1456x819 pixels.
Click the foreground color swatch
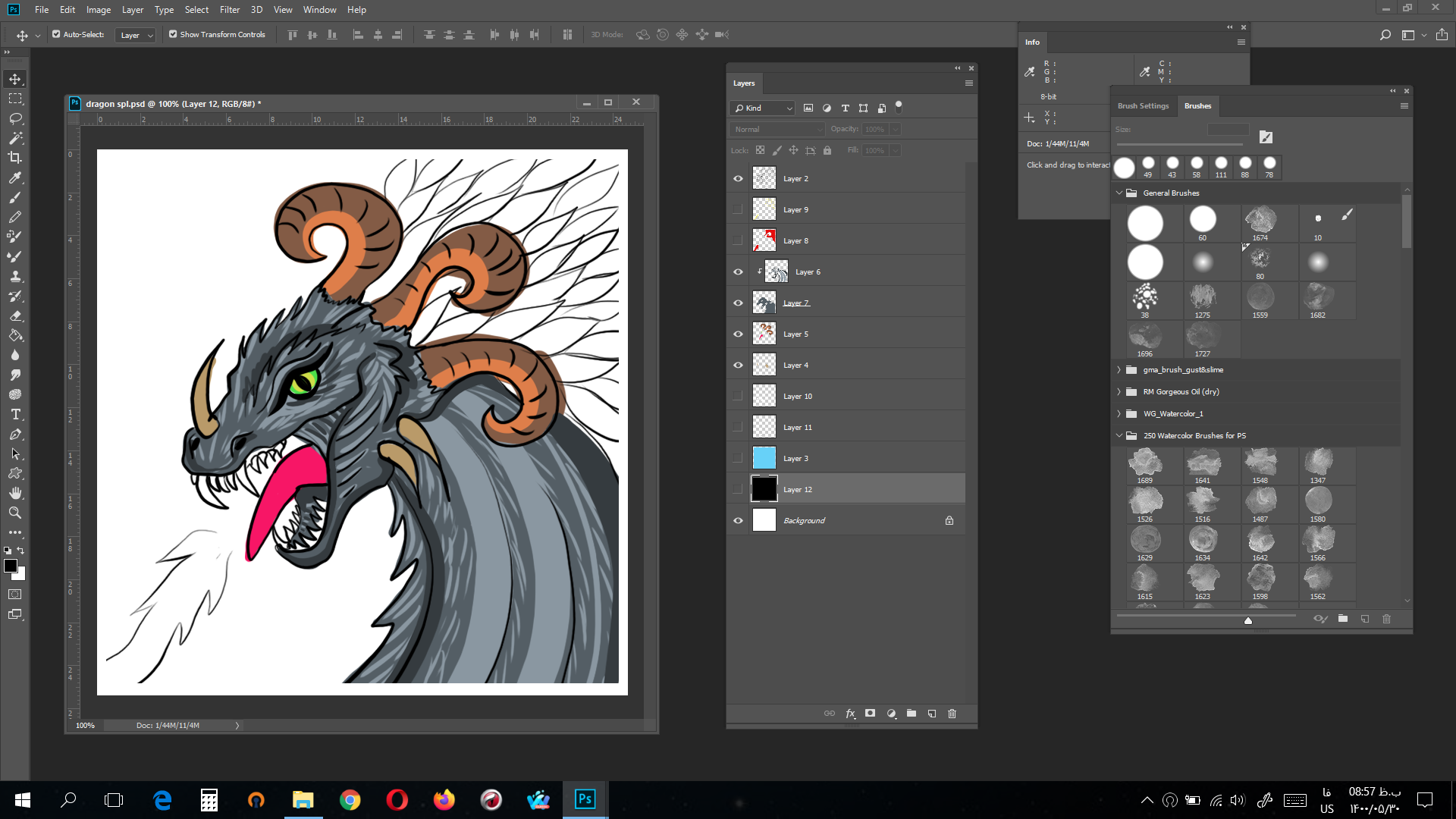point(11,566)
